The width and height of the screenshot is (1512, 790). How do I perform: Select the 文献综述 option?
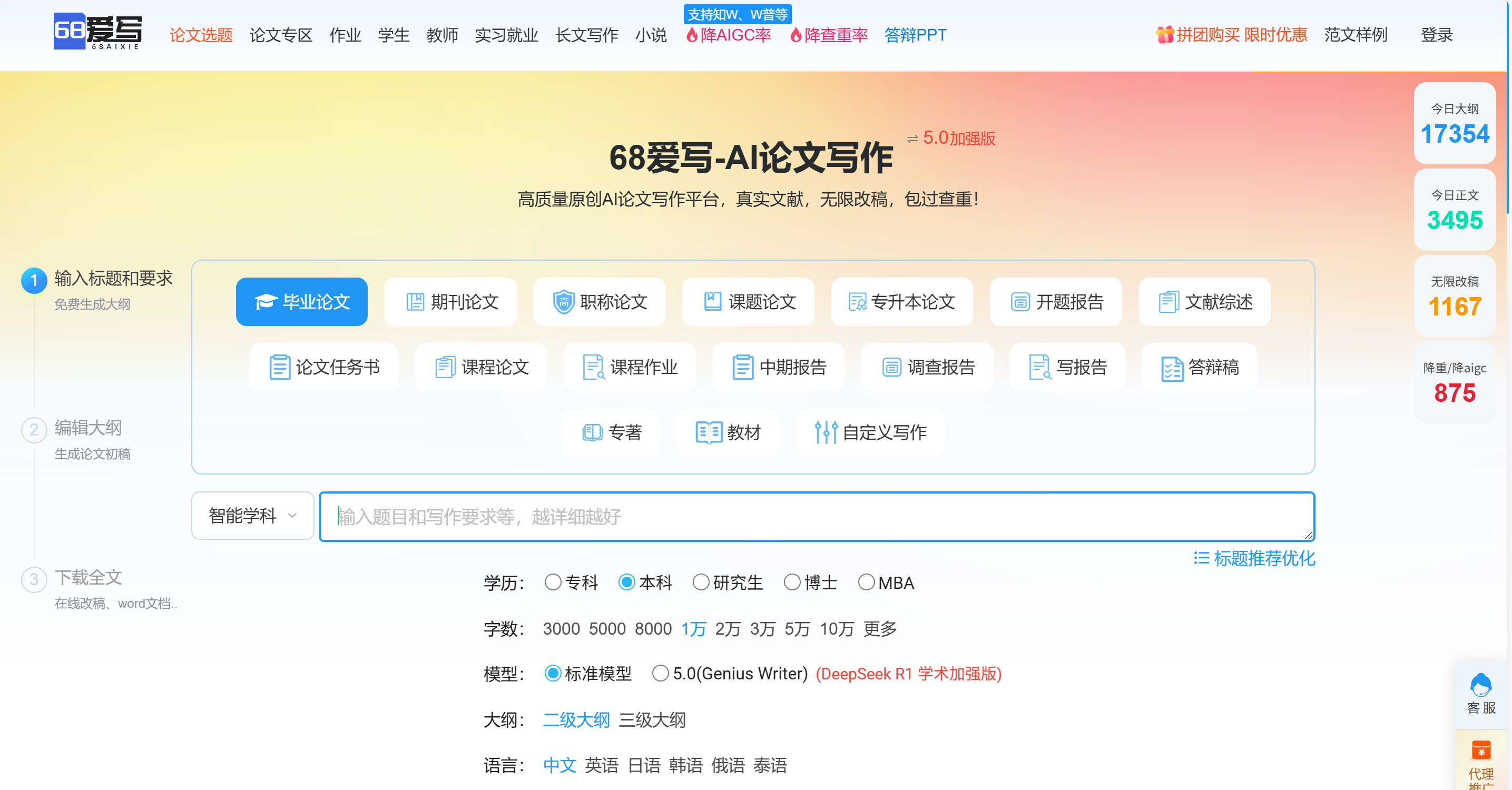[x=1204, y=302]
